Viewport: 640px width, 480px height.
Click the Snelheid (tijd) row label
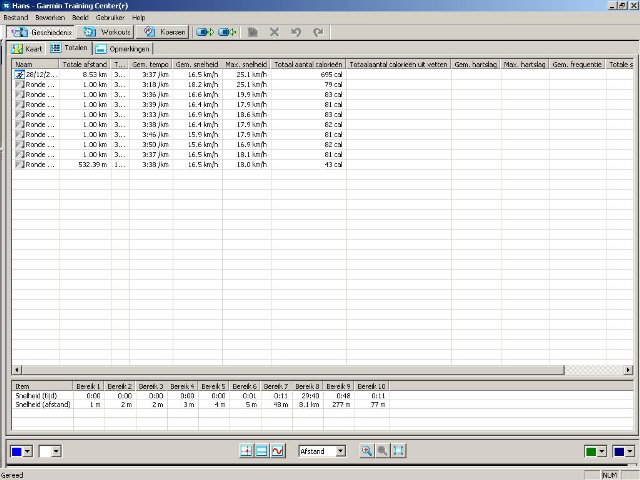point(36,396)
